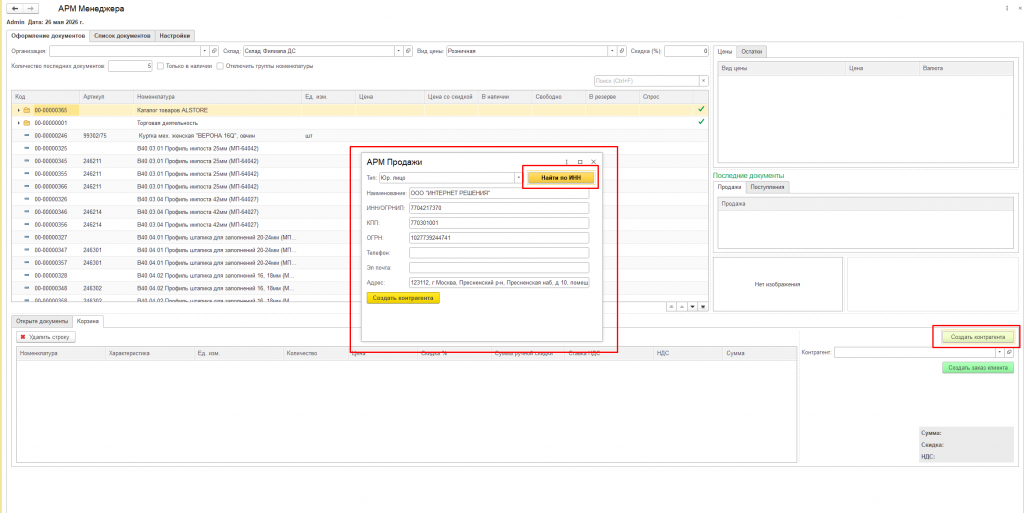This screenshot has height=513, width=1024.
Task: Open the Настройки tab
Action: (x=175, y=36)
